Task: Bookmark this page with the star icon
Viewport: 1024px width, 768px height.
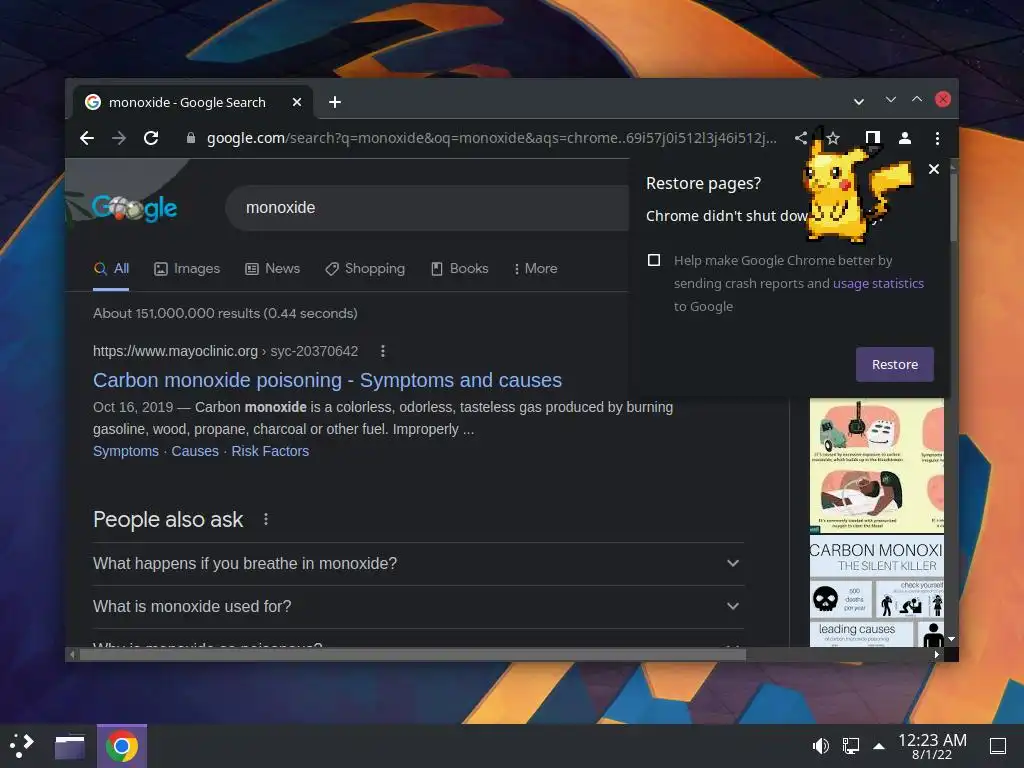Action: click(833, 138)
